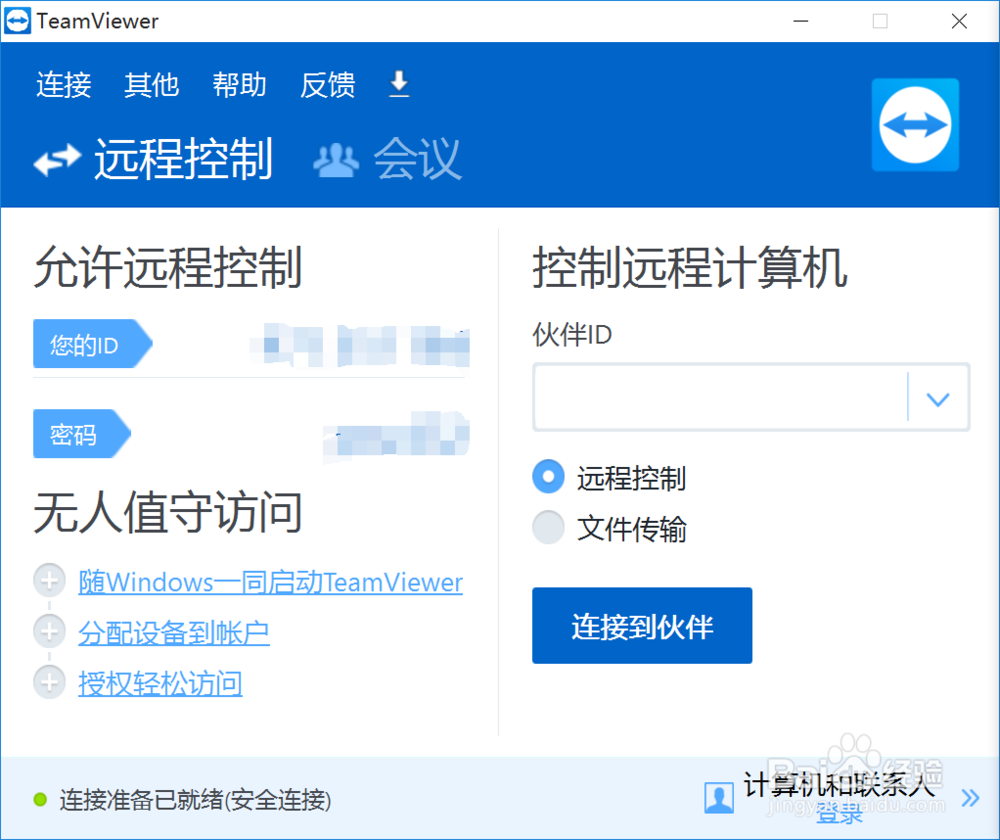Expand the 计算机和联系人 panel chevron
Viewport: 1000px width, 840px height.
tap(969, 798)
